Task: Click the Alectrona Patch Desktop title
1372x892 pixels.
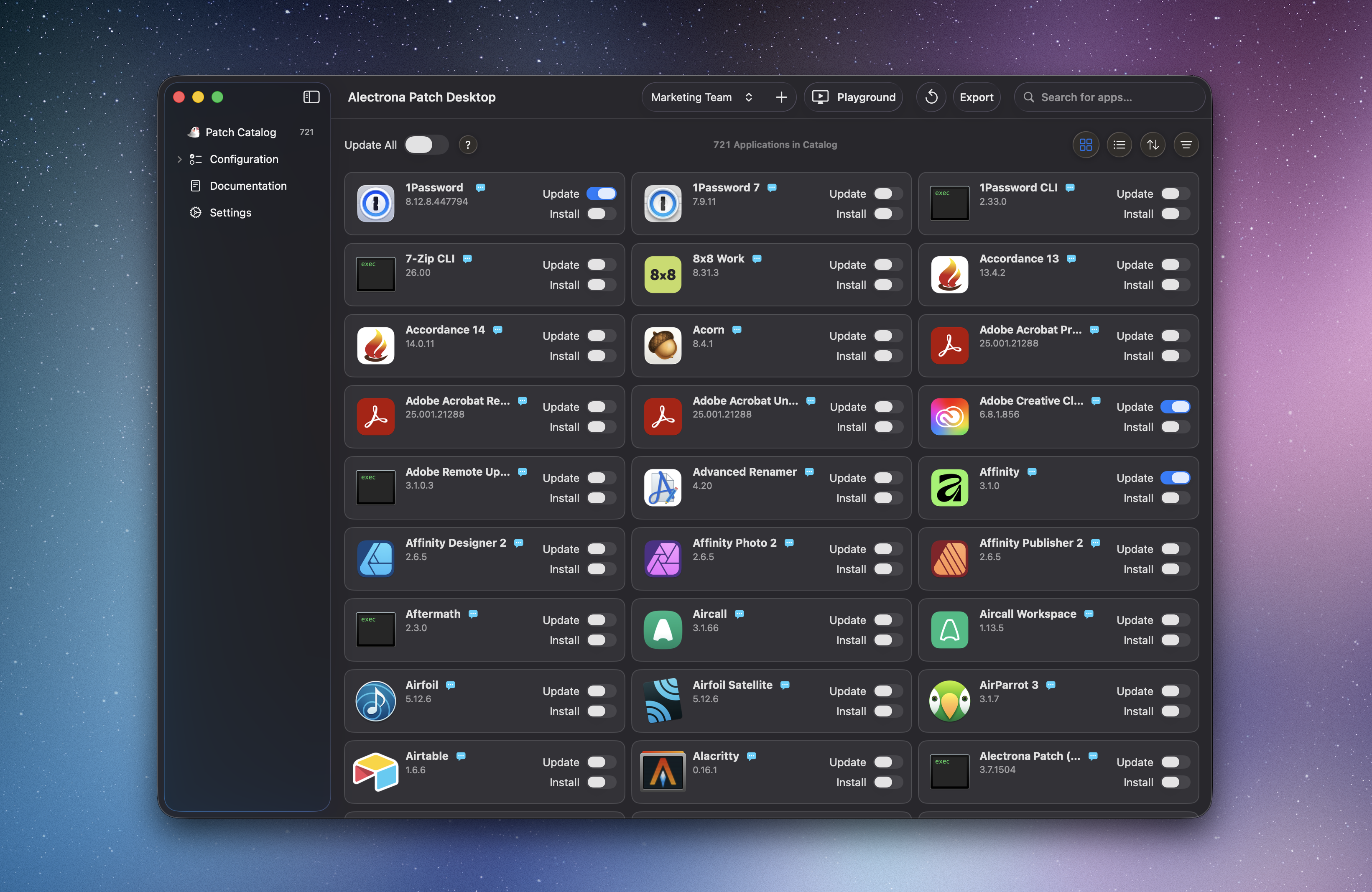Action: coord(421,97)
